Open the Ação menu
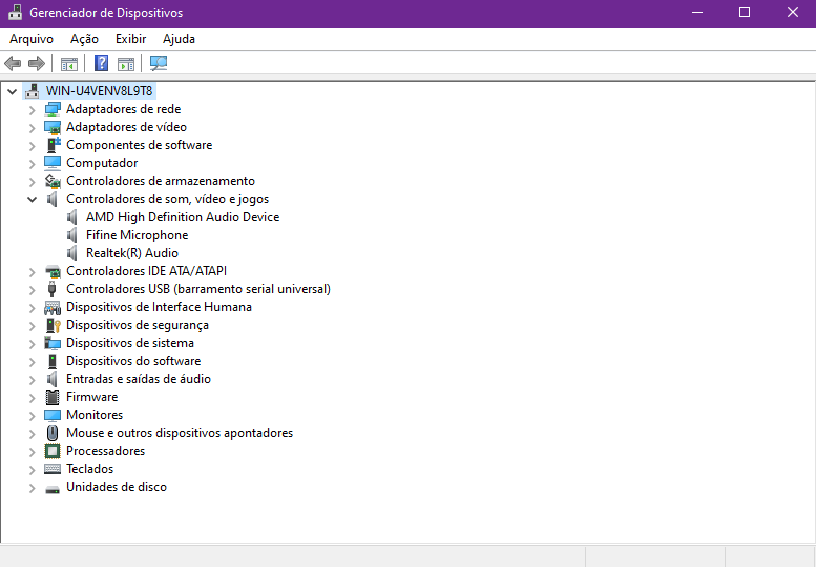 coord(84,39)
